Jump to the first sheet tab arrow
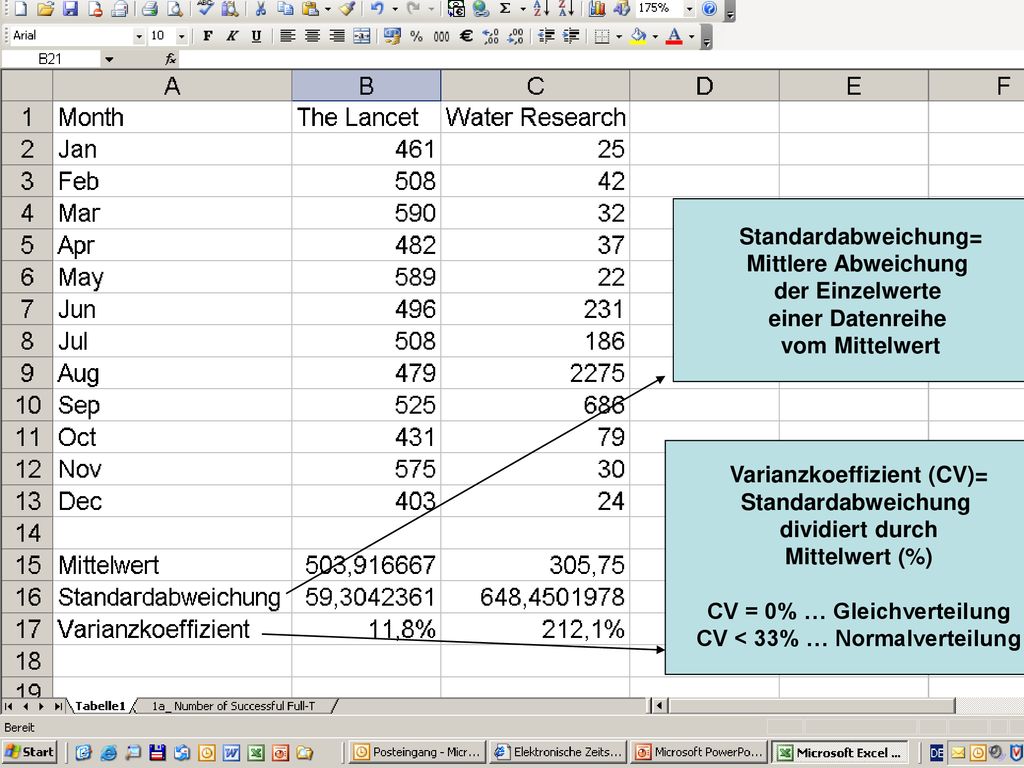This screenshot has height=768, width=1024. pyautogui.click(x=8, y=706)
